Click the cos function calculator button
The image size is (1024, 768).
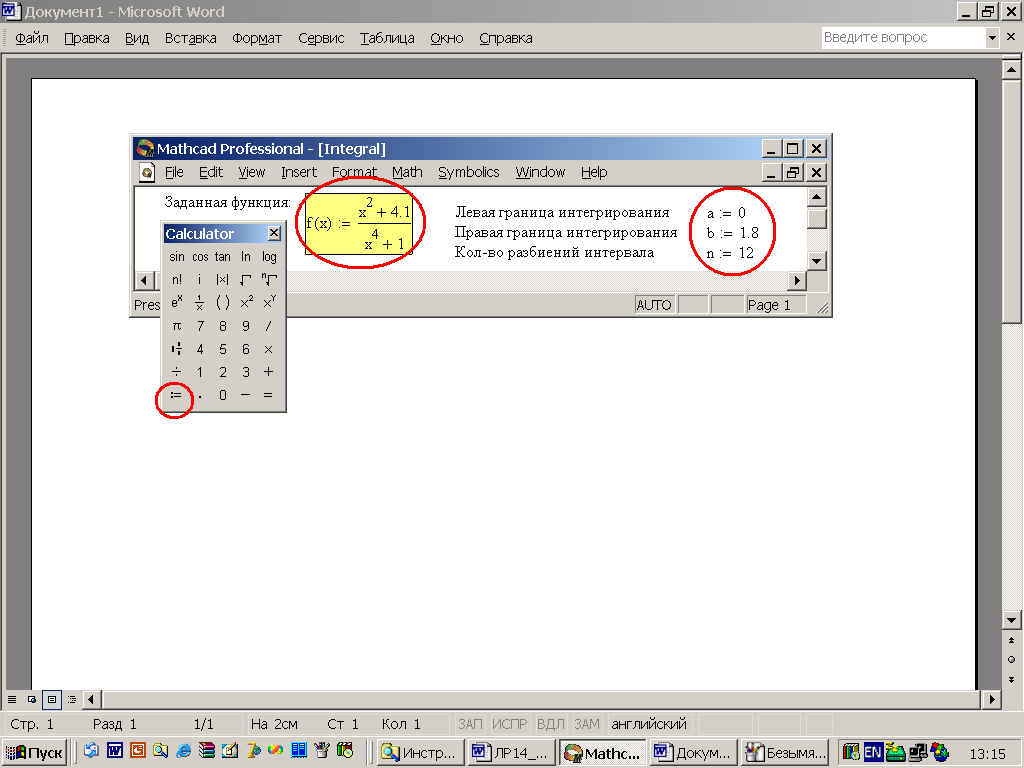coord(200,257)
